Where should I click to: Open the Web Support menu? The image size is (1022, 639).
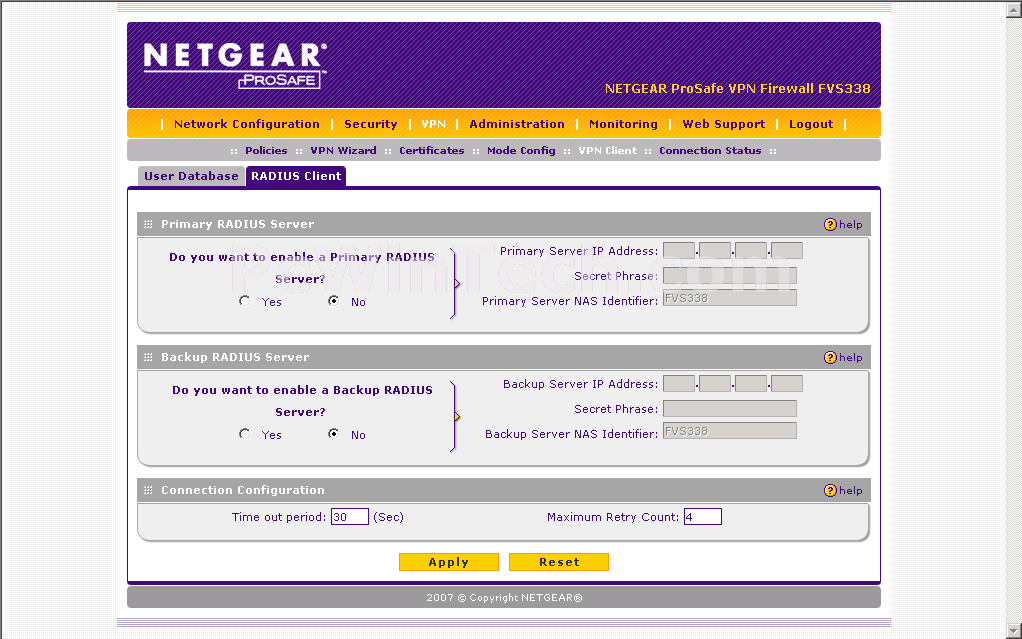click(723, 124)
